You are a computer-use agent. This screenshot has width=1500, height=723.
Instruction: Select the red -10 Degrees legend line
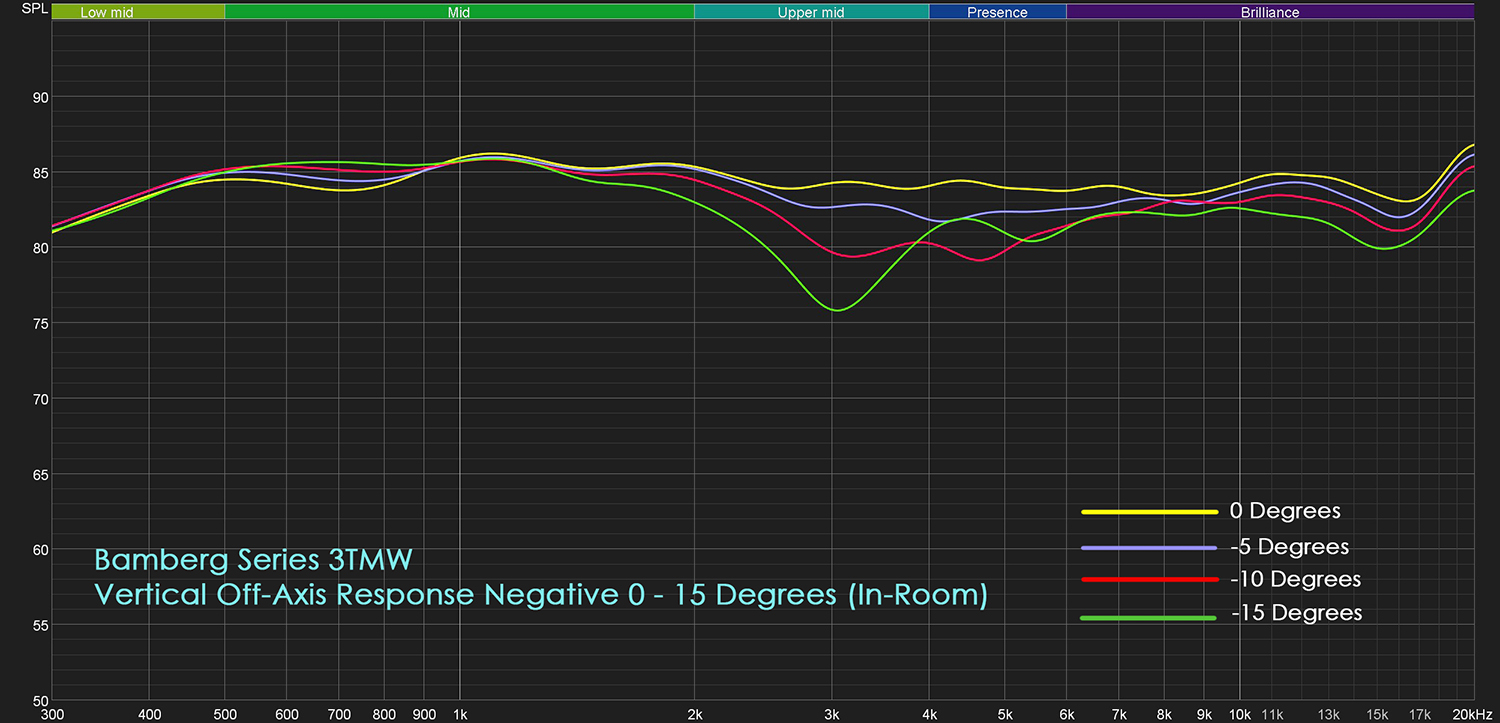1149,580
